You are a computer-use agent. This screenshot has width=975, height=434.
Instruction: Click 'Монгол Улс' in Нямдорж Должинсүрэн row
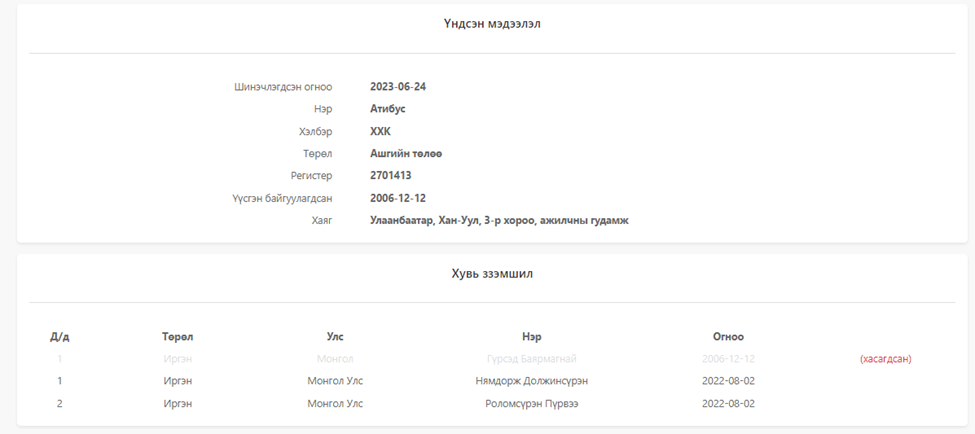coord(335,381)
